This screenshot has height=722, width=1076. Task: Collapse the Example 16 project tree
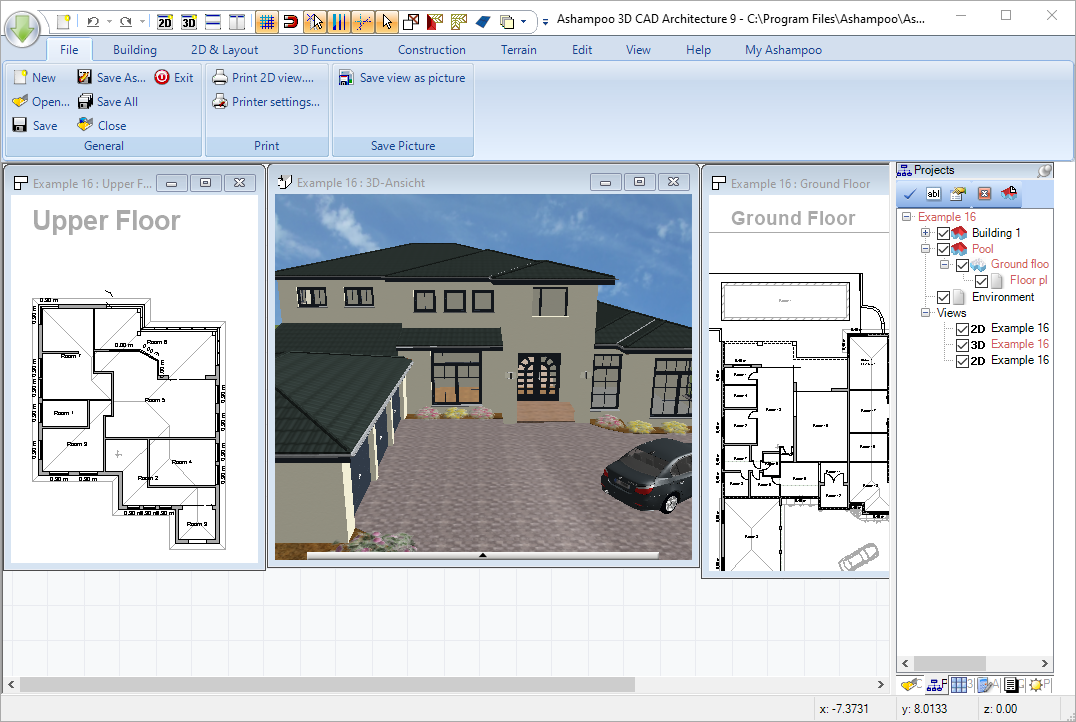pyautogui.click(x=906, y=216)
